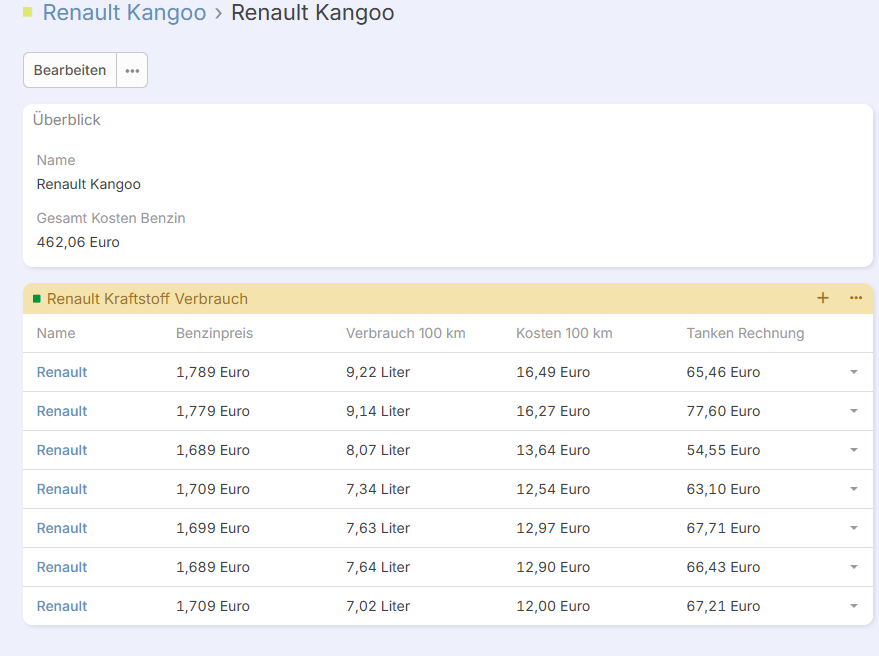Click the Renault Kraftstoff Verbrauch panel title

[x=147, y=299]
